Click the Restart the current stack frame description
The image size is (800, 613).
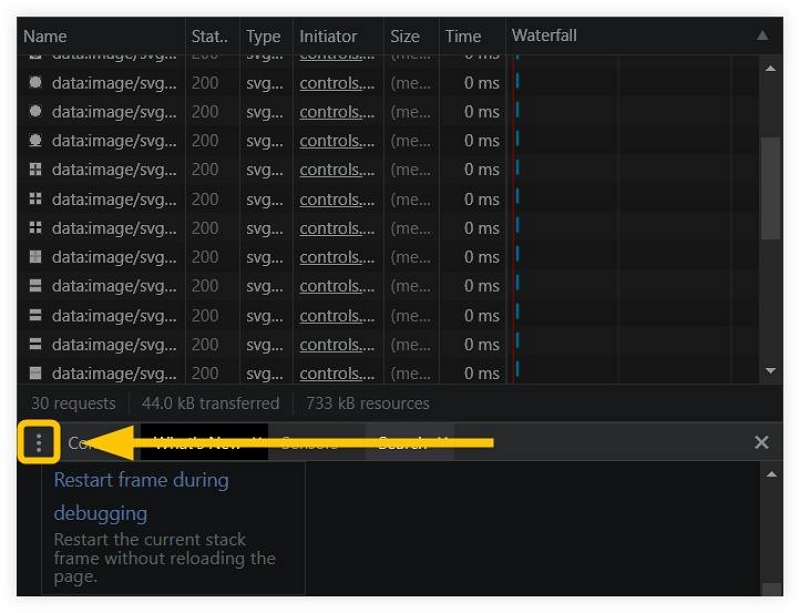tap(164, 558)
